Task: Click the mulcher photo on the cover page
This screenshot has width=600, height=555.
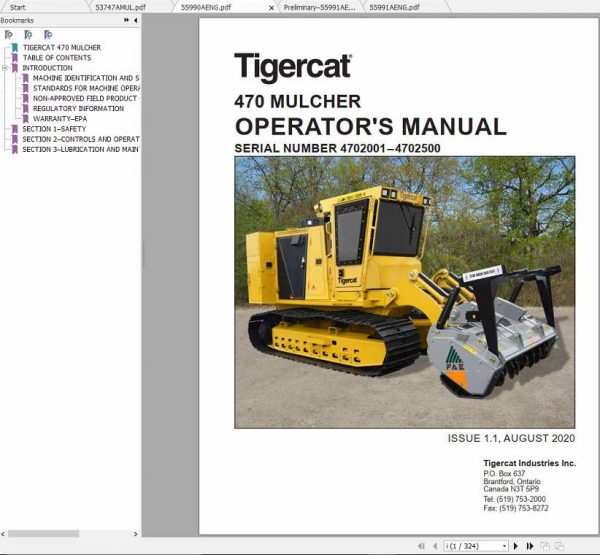Action: 404,292
